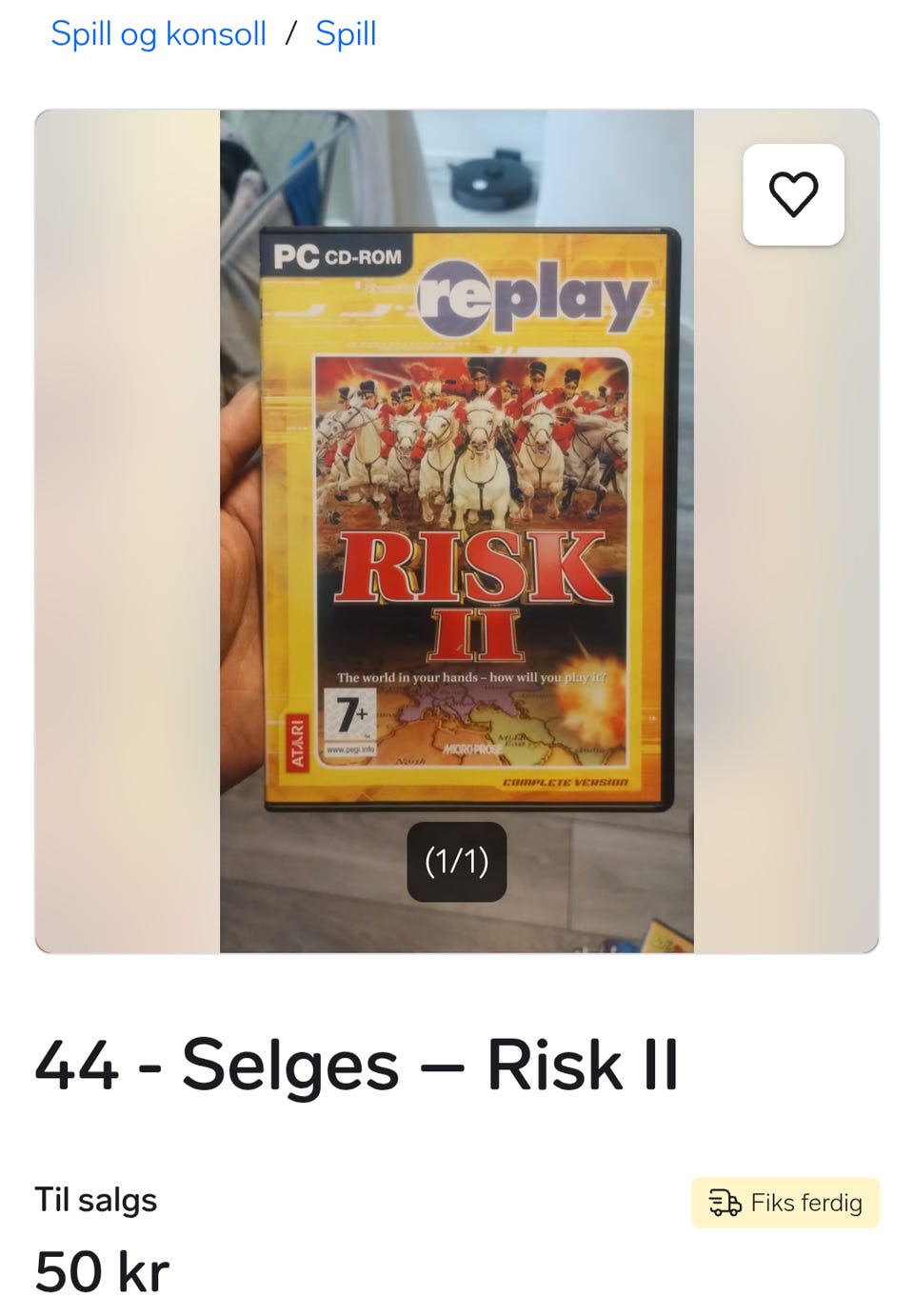This screenshot has height=1316, width=914.
Task: Click the replay logo on game cover
Action: coord(533,295)
